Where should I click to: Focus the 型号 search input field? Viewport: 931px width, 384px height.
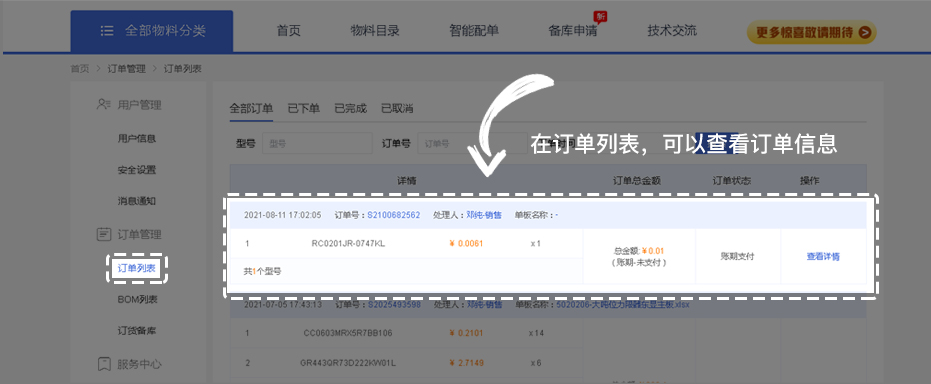point(317,143)
